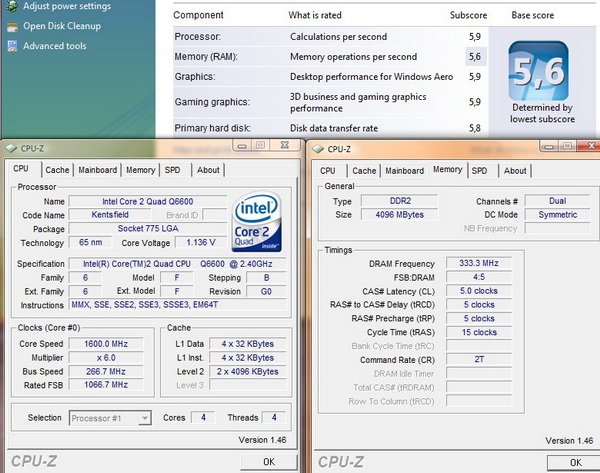Click the 5,6 base score badge
600x473 pixels.
[x=538, y=71]
